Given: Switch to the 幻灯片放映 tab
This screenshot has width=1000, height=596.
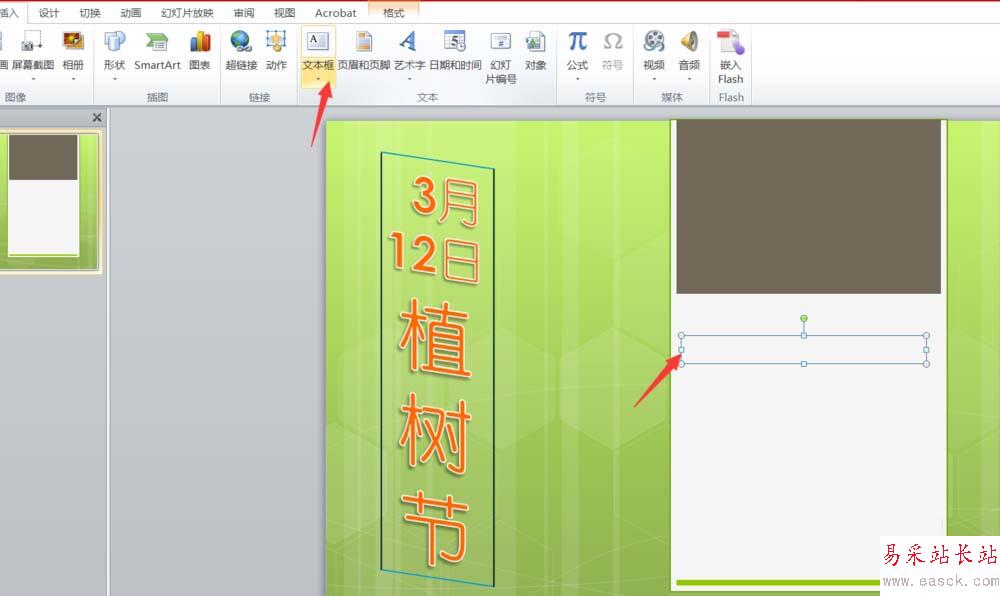Looking at the screenshot, I should tap(187, 13).
